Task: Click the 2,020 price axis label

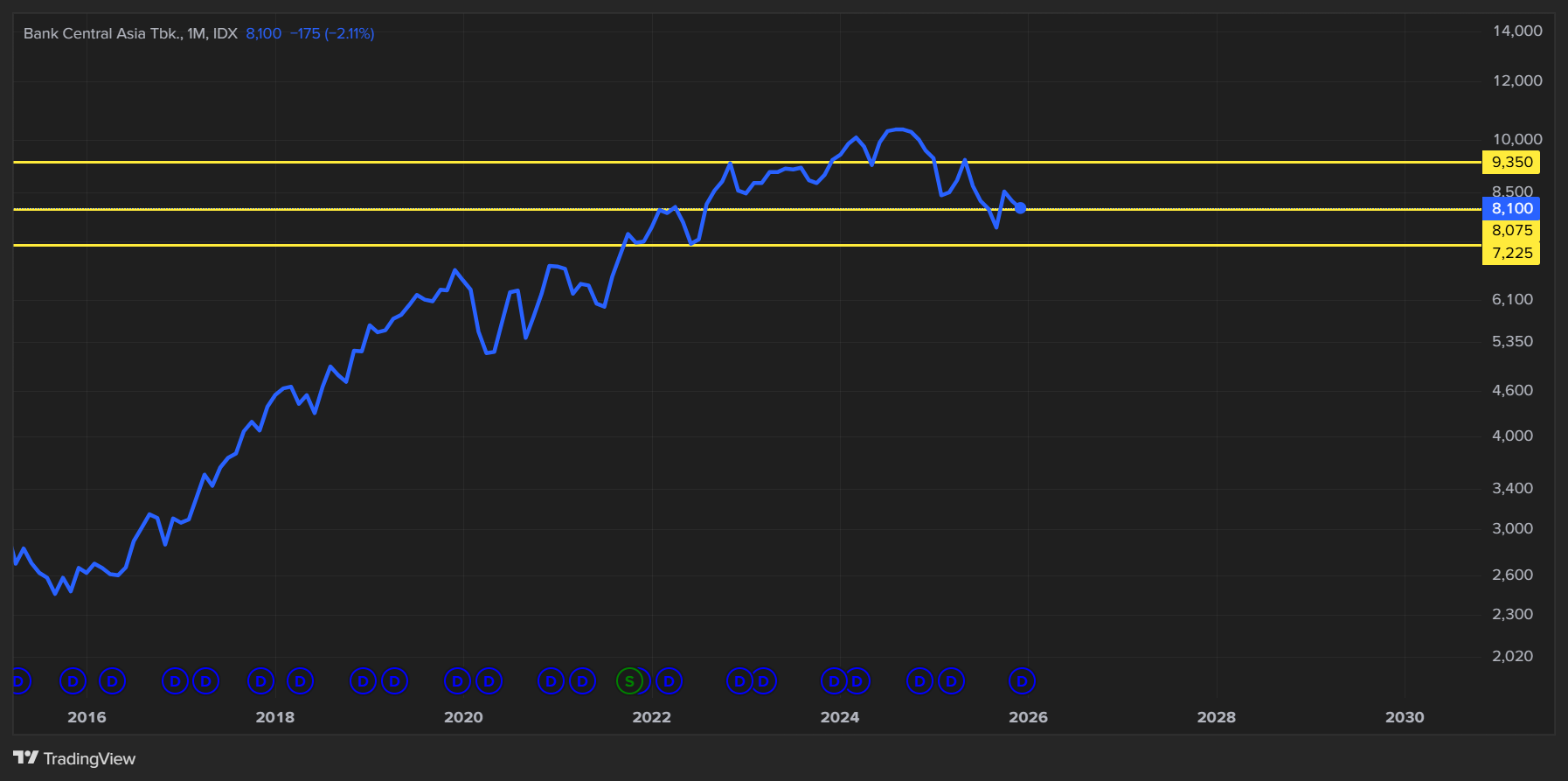Action: [x=1512, y=656]
